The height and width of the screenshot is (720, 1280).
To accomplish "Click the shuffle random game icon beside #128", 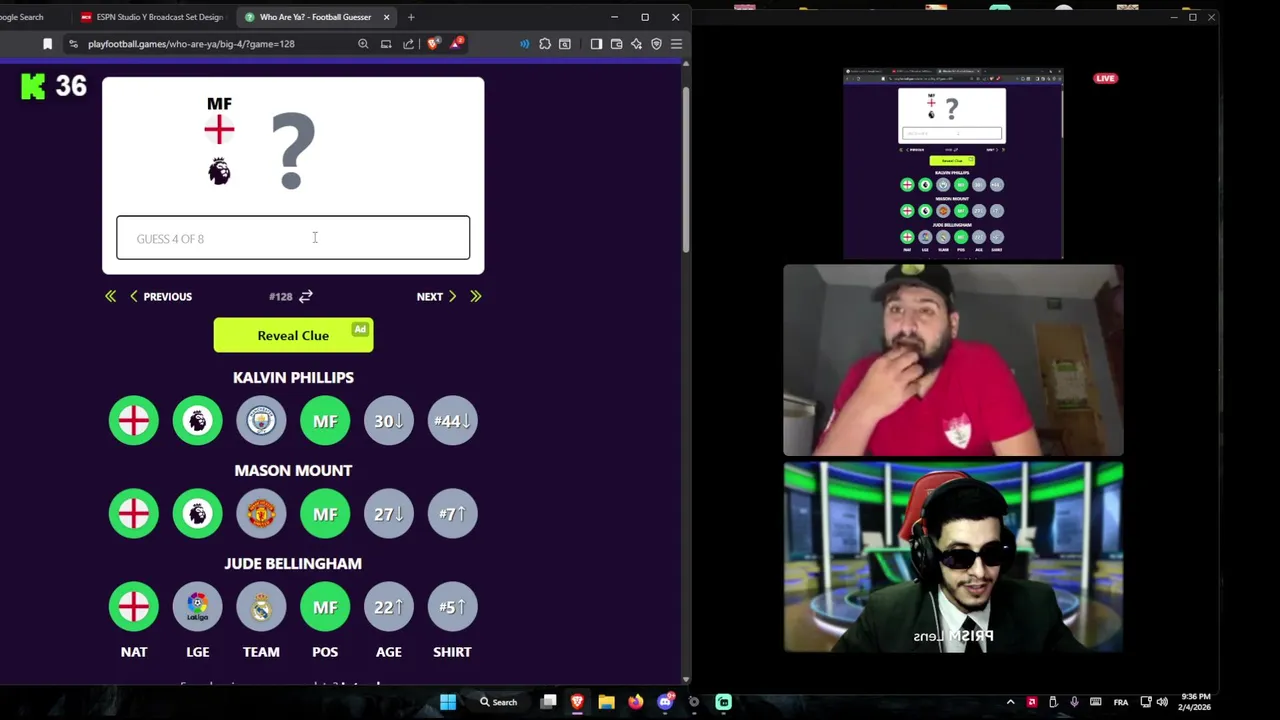I will pyautogui.click(x=306, y=296).
